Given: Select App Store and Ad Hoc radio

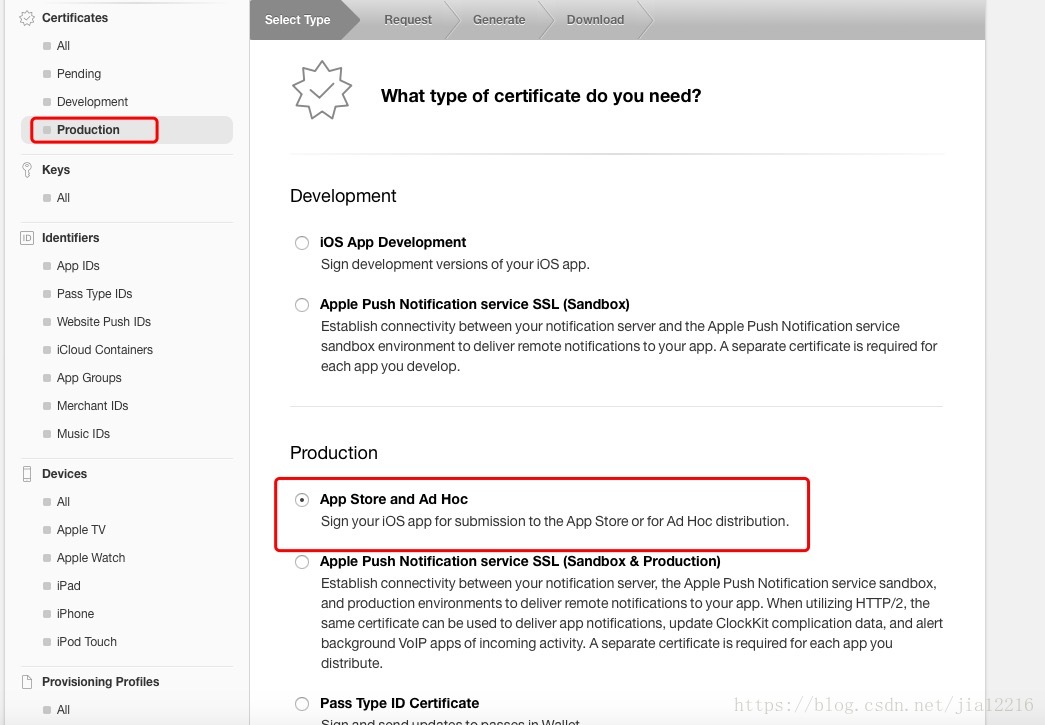Looking at the screenshot, I should click(302, 500).
